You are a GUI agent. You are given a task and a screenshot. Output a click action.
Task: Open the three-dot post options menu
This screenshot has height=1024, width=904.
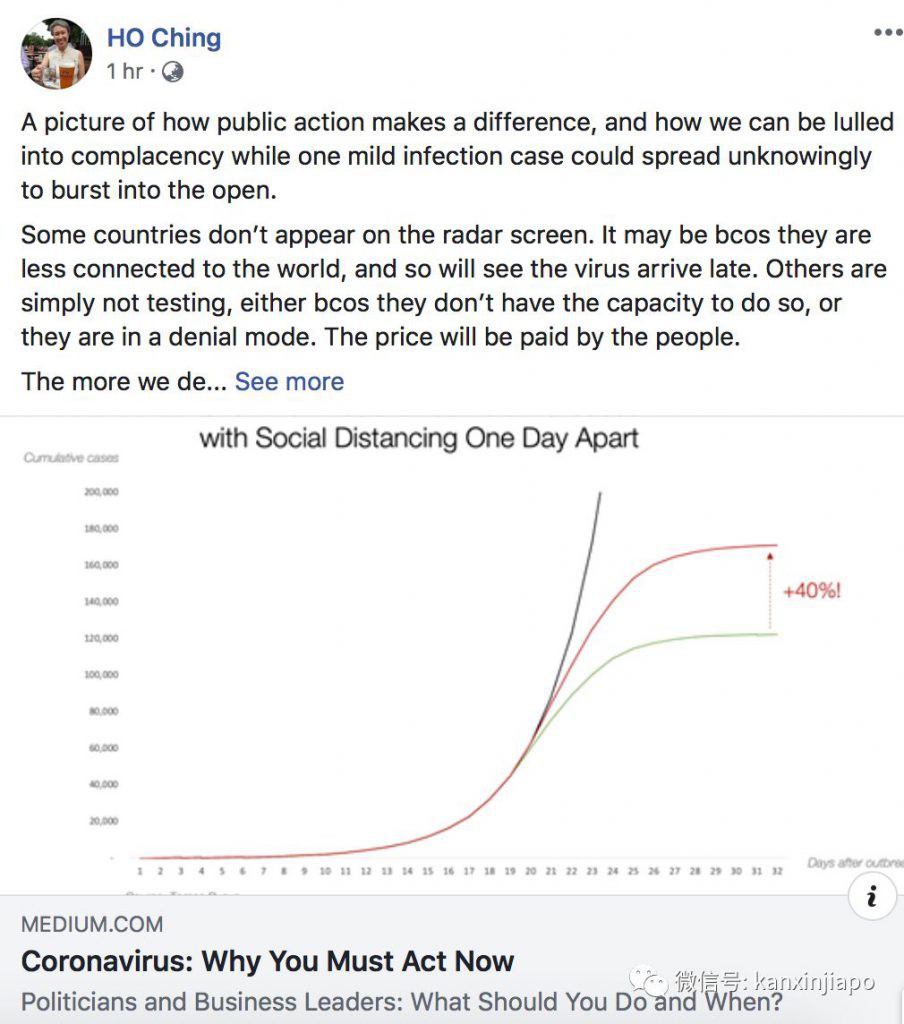(x=887, y=33)
